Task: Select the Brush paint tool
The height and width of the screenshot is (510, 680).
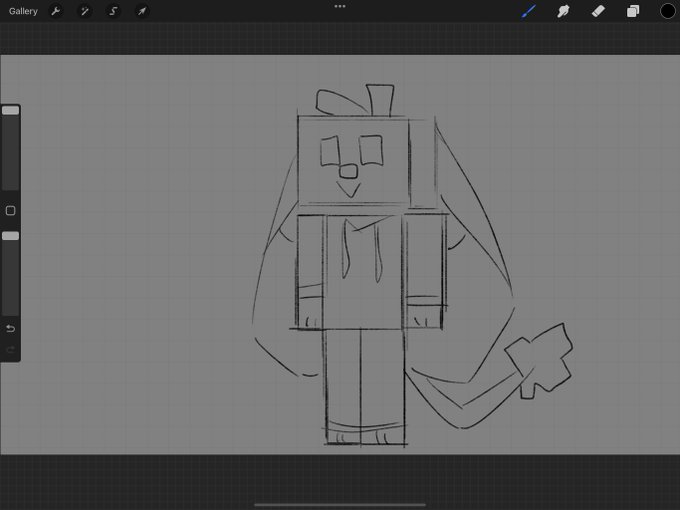Action: click(528, 11)
